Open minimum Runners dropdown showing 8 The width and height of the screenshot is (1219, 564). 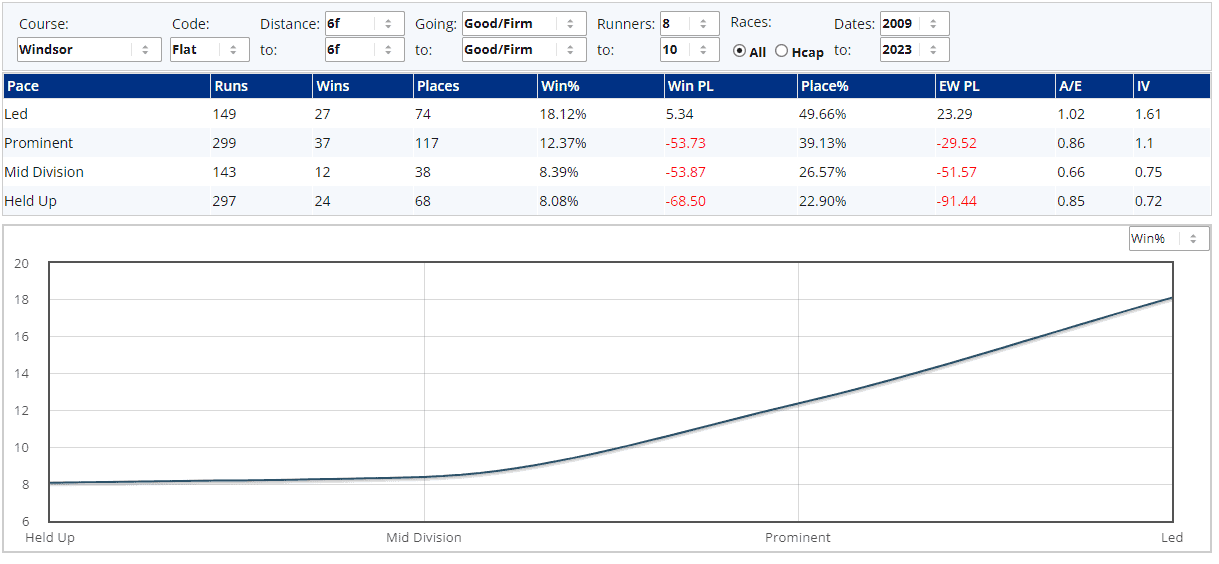689,24
